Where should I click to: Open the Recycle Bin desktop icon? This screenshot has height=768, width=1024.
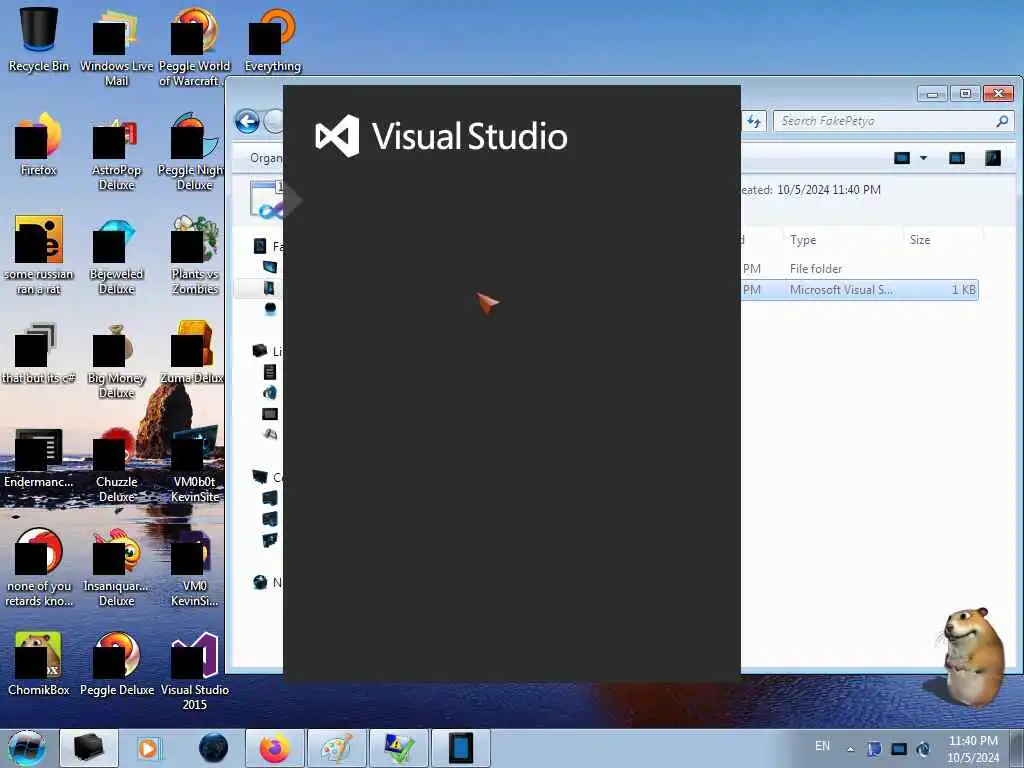point(39,39)
